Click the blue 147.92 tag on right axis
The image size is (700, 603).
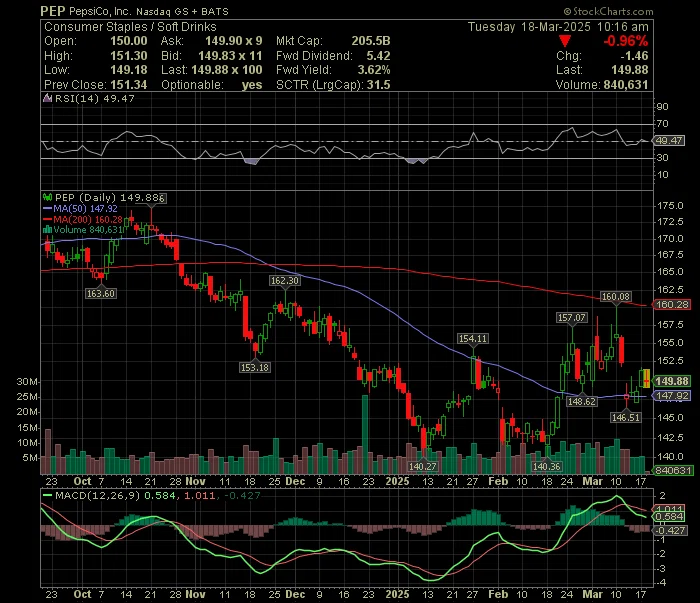tap(672, 396)
